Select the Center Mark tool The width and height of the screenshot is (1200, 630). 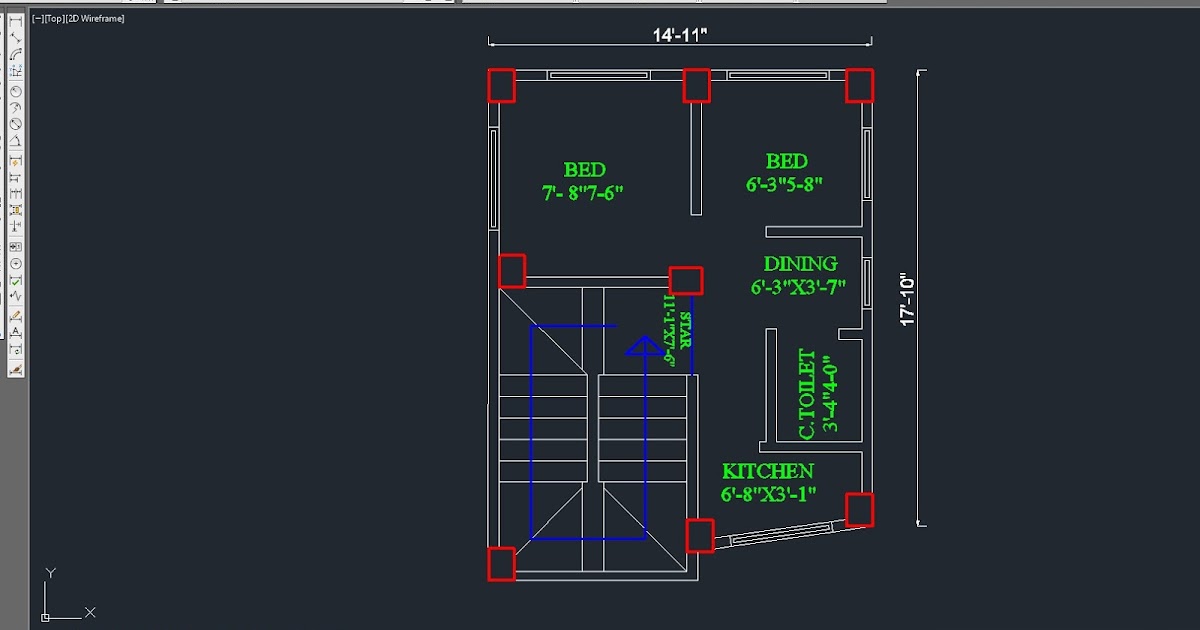[14, 264]
